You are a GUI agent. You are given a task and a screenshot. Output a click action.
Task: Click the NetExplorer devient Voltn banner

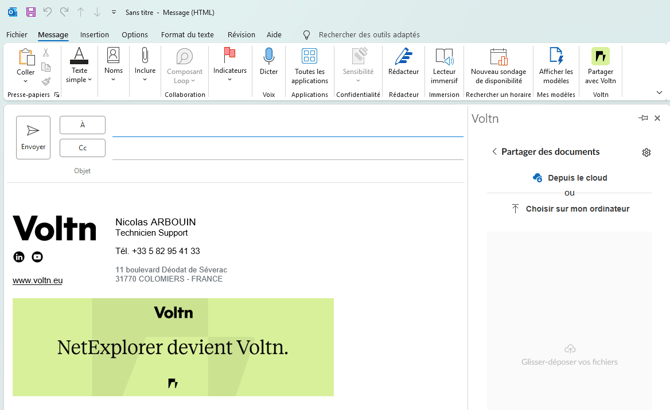[173, 347]
